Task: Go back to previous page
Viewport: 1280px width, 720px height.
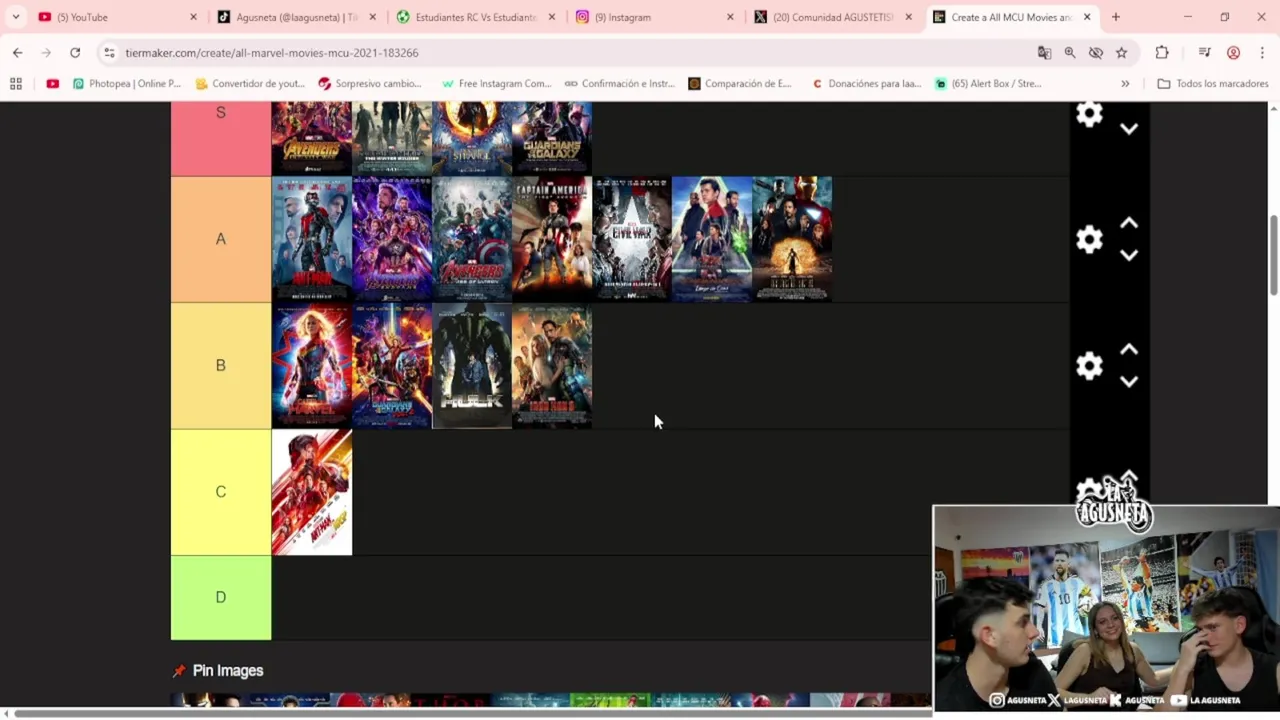Action: (x=18, y=53)
